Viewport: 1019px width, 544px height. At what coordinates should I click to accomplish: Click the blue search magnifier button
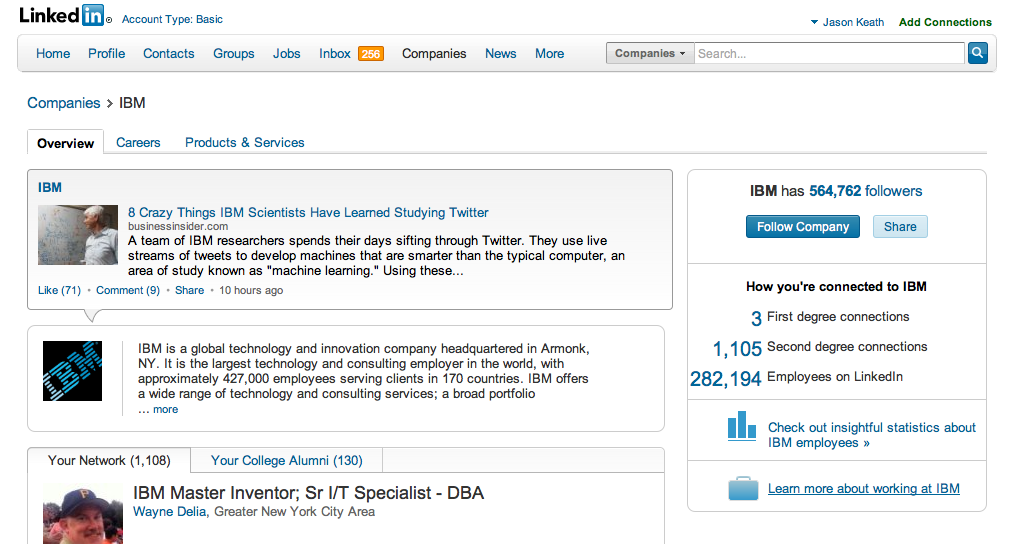pyautogui.click(x=977, y=53)
